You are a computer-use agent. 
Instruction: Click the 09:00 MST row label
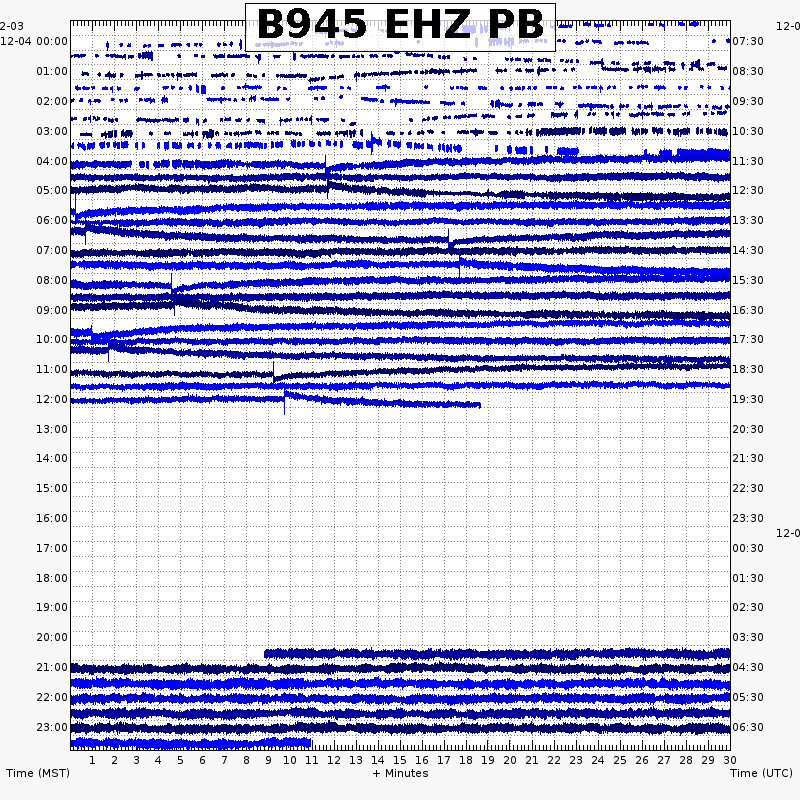tap(52, 310)
